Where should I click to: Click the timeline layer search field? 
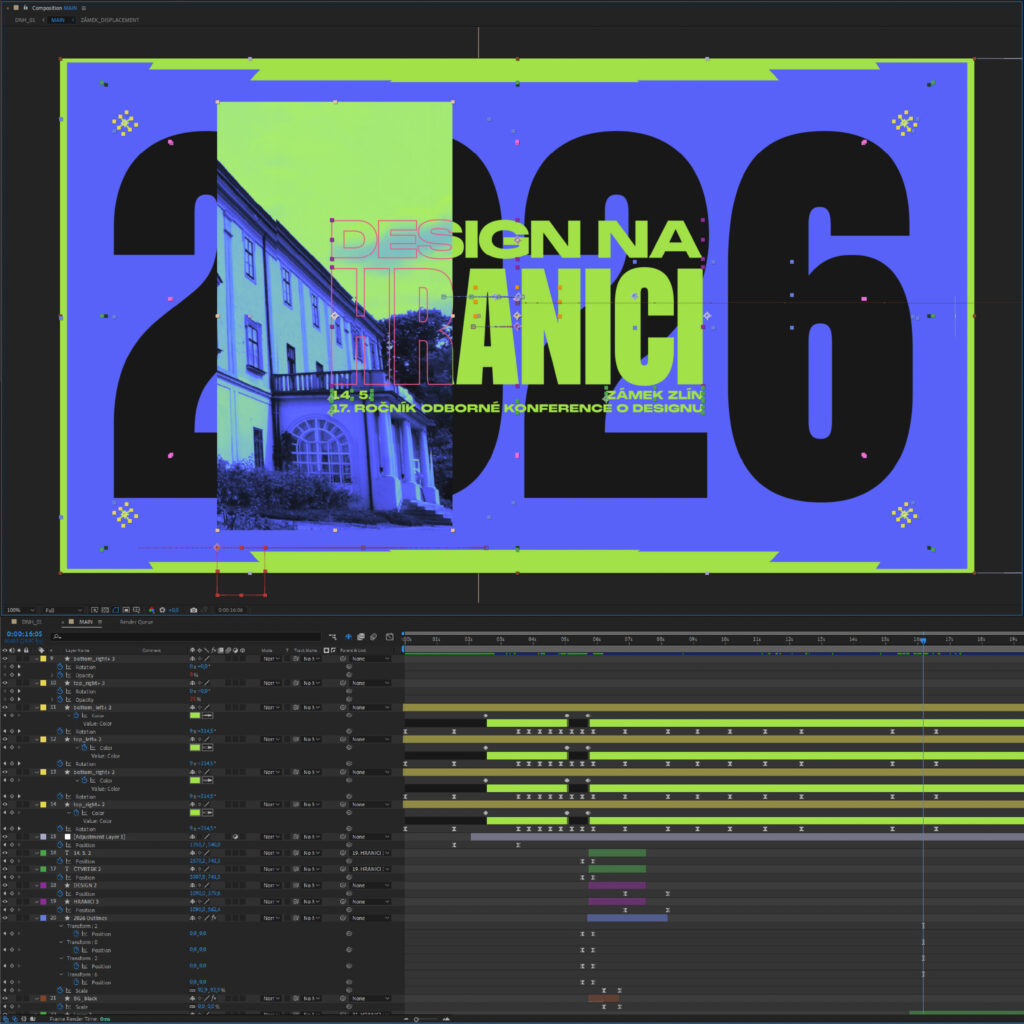tap(186, 637)
